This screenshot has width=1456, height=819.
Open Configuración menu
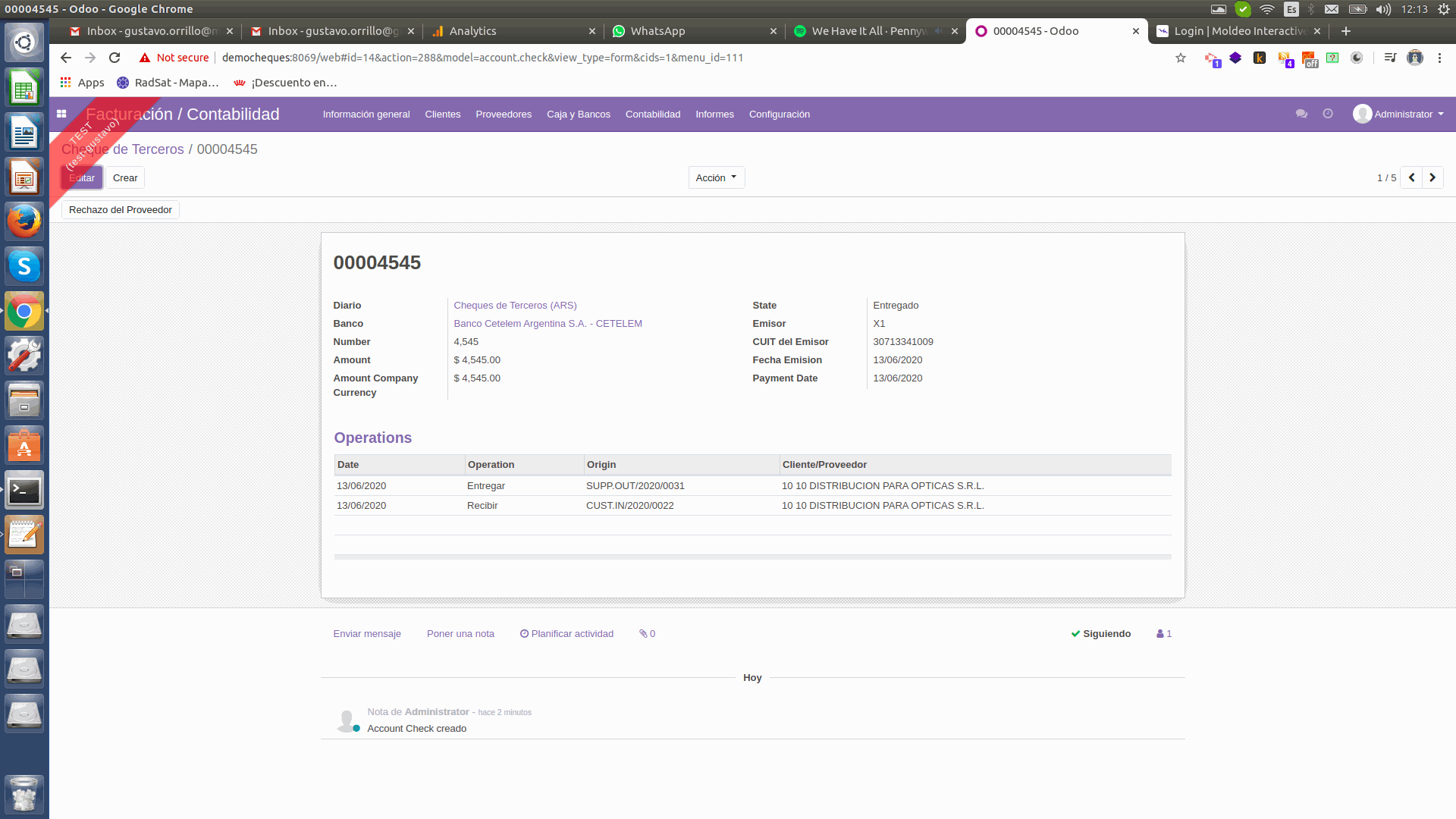click(x=780, y=115)
